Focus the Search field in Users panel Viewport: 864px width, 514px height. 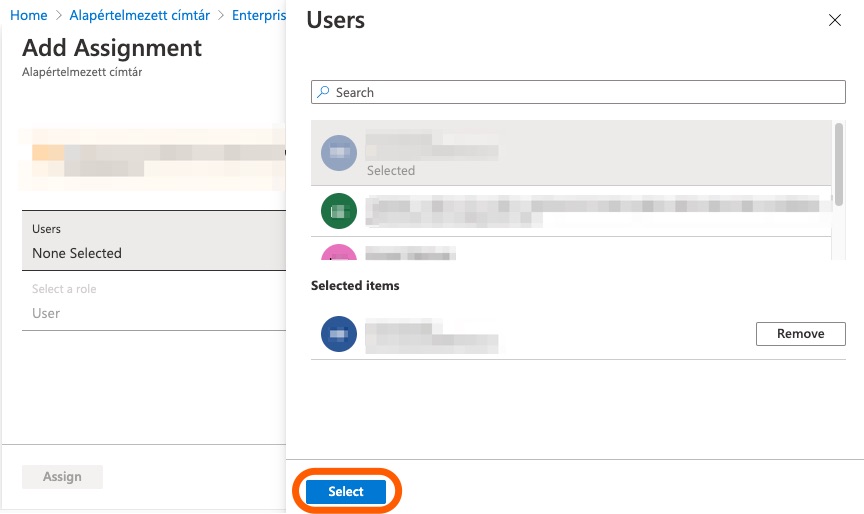[578, 92]
